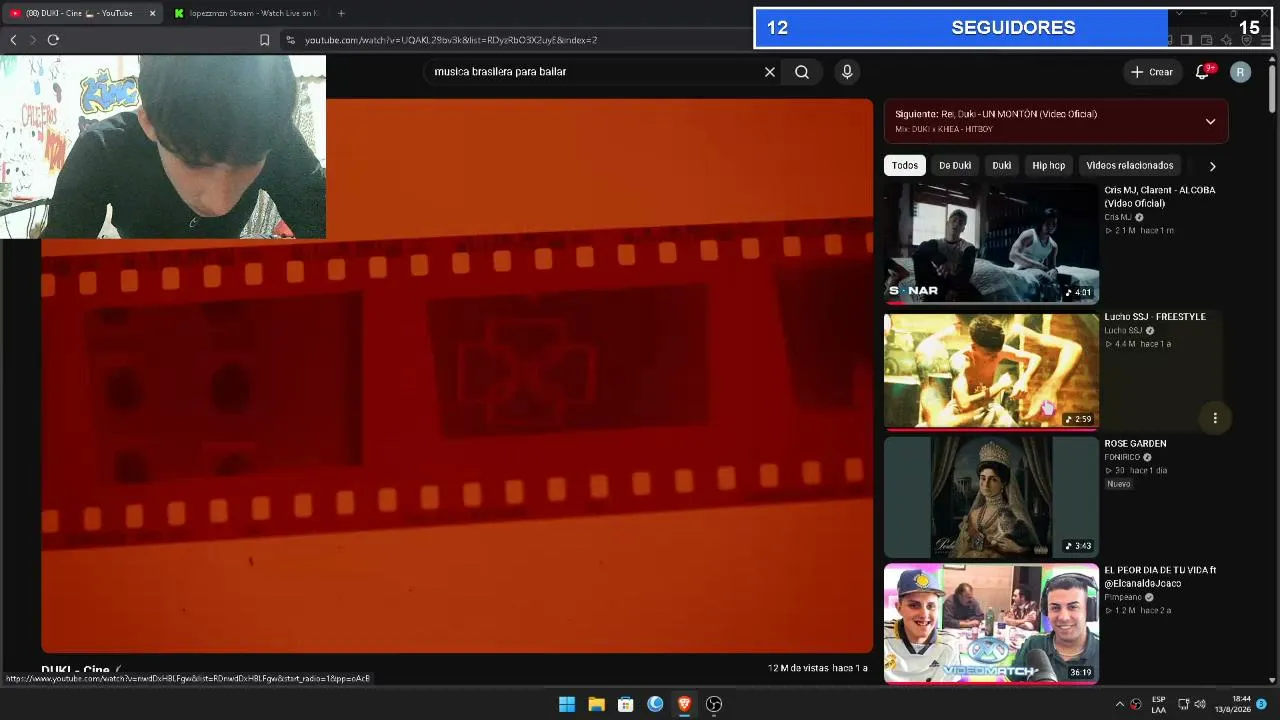Show hidden system tray icons
The image size is (1280, 720).
tap(1120, 704)
